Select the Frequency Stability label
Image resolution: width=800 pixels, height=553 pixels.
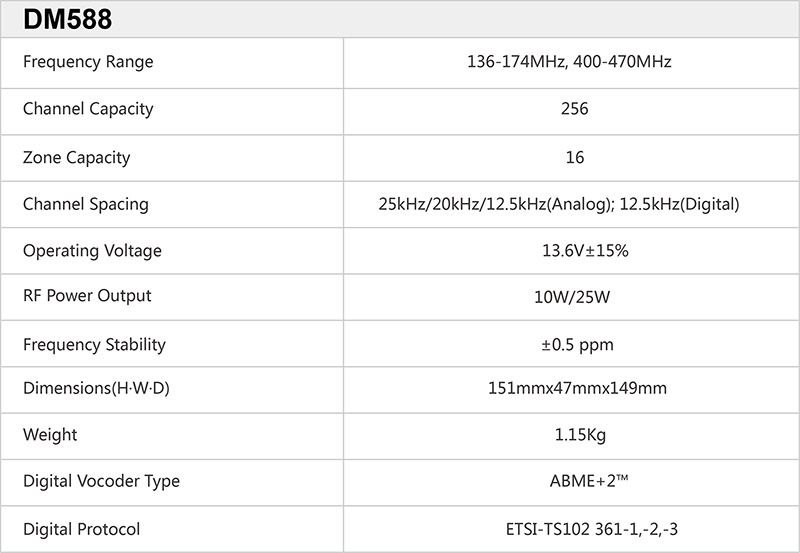(x=94, y=345)
